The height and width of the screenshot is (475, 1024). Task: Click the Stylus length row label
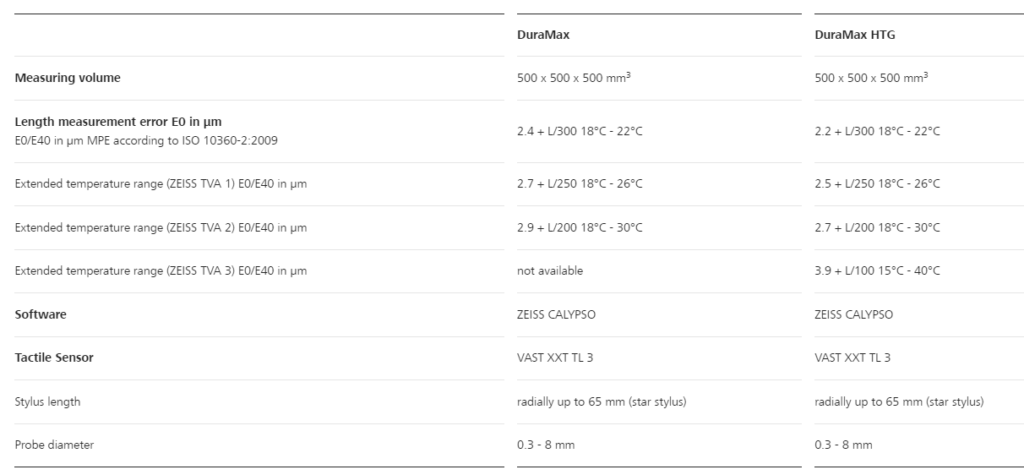(47, 402)
